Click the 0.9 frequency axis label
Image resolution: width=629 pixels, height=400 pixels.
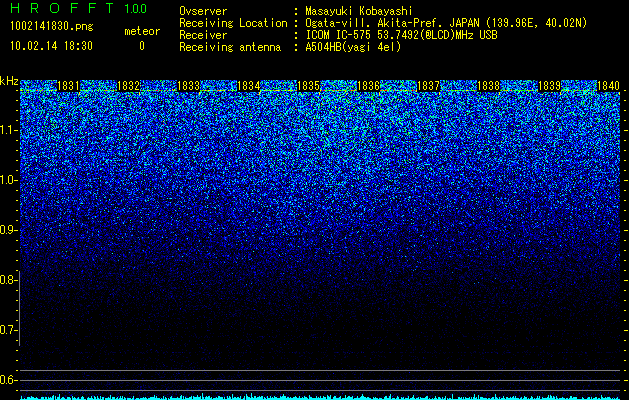[x=8, y=230]
